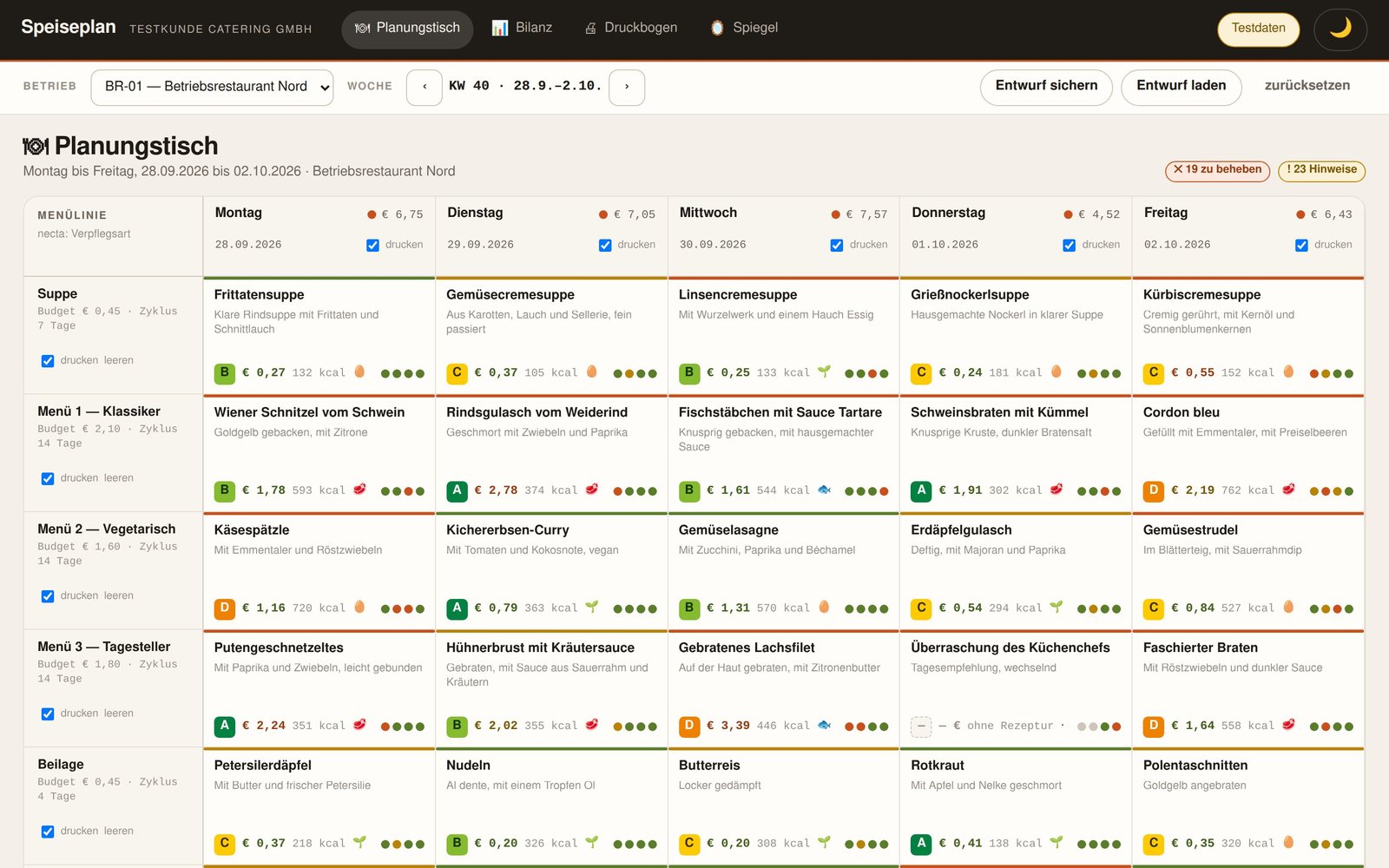This screenshot has height=868, width=1389.
Task: Open the Butterreis dish card title
Action: (x=709, y=766)
